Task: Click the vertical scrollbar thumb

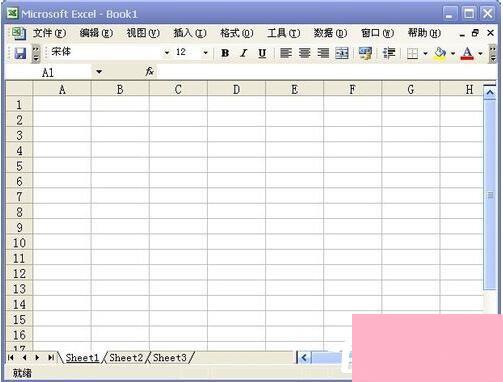Action: [x=490, y=195]
